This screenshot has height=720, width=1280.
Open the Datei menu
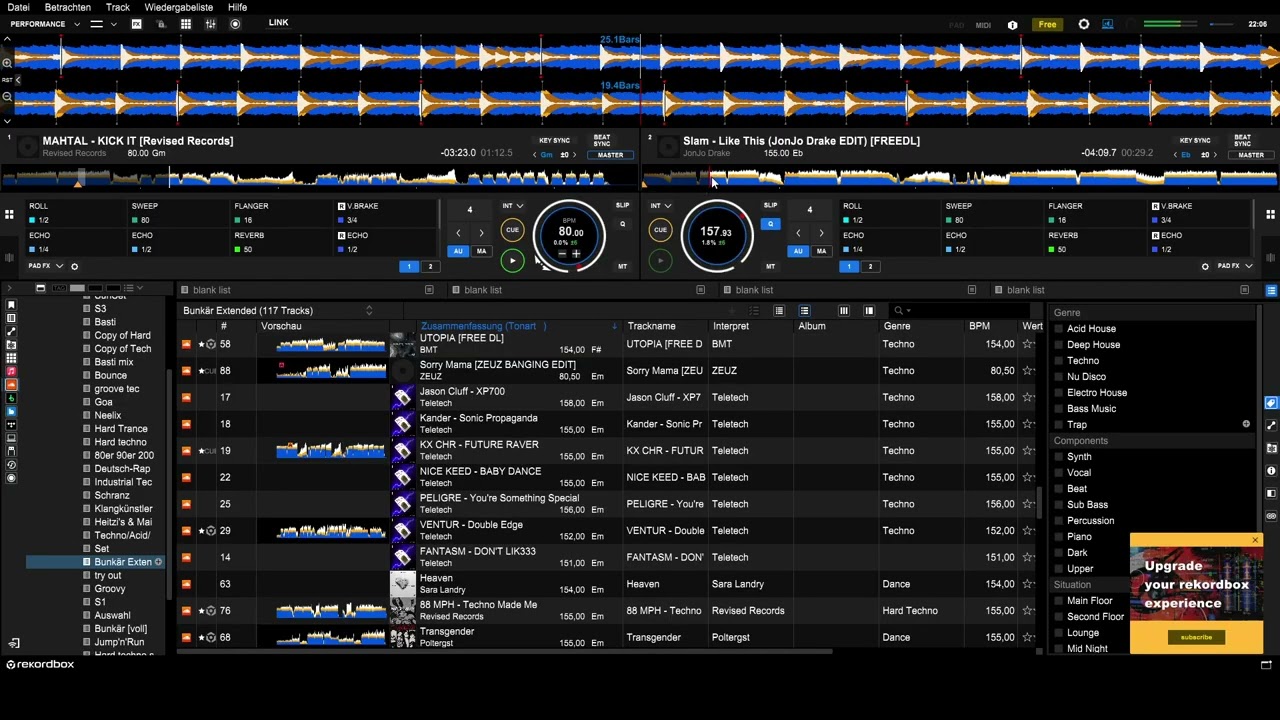pyautogui.click(x=18, y=7)
